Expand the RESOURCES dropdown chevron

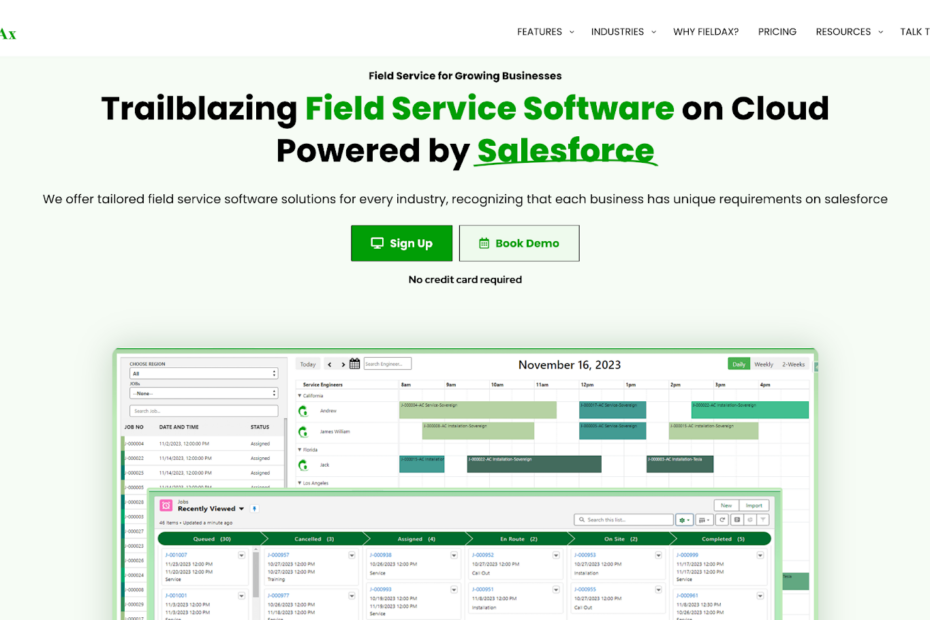881,32
